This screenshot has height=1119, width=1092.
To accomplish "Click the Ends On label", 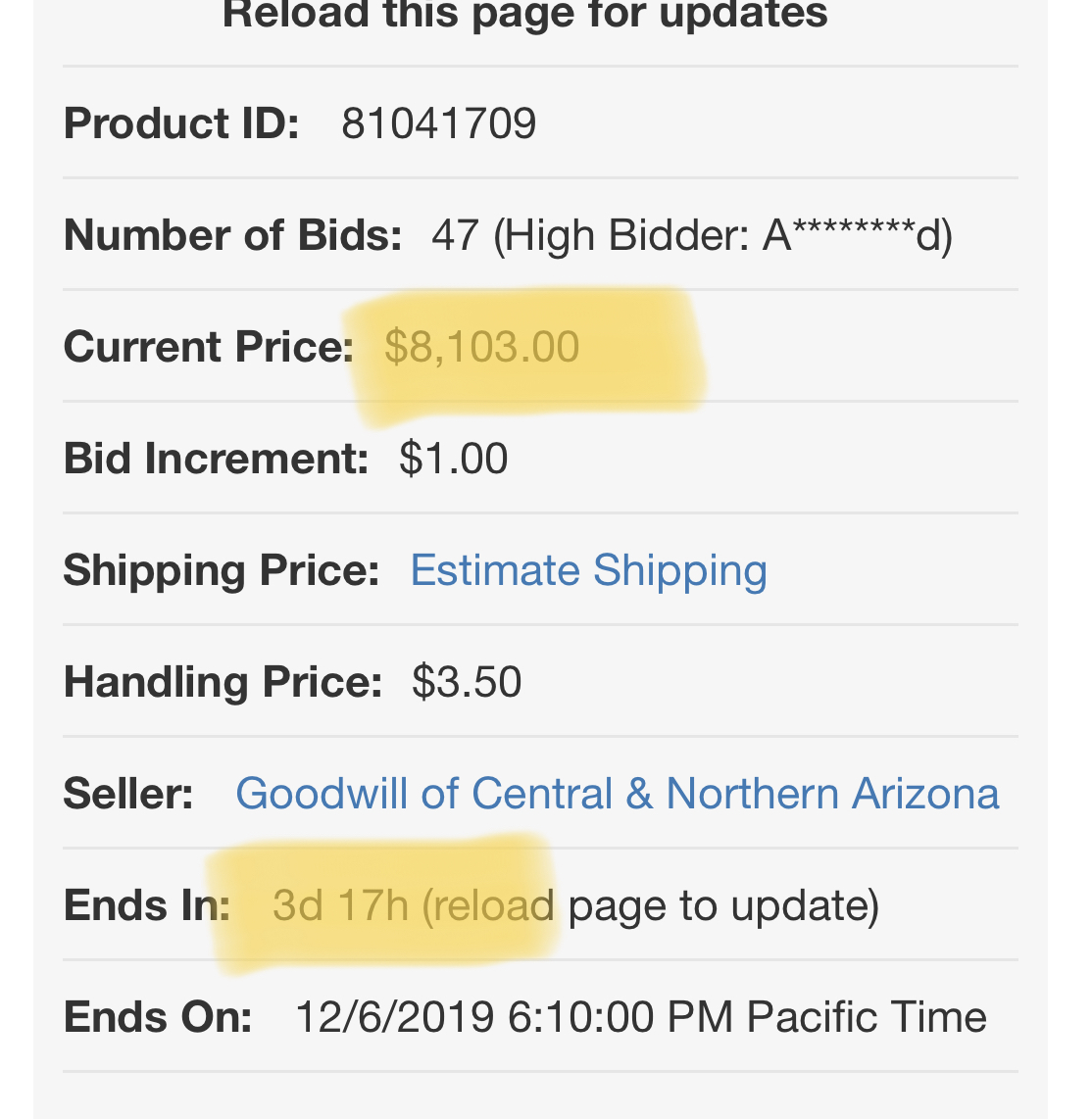I will coord(158,1017).
